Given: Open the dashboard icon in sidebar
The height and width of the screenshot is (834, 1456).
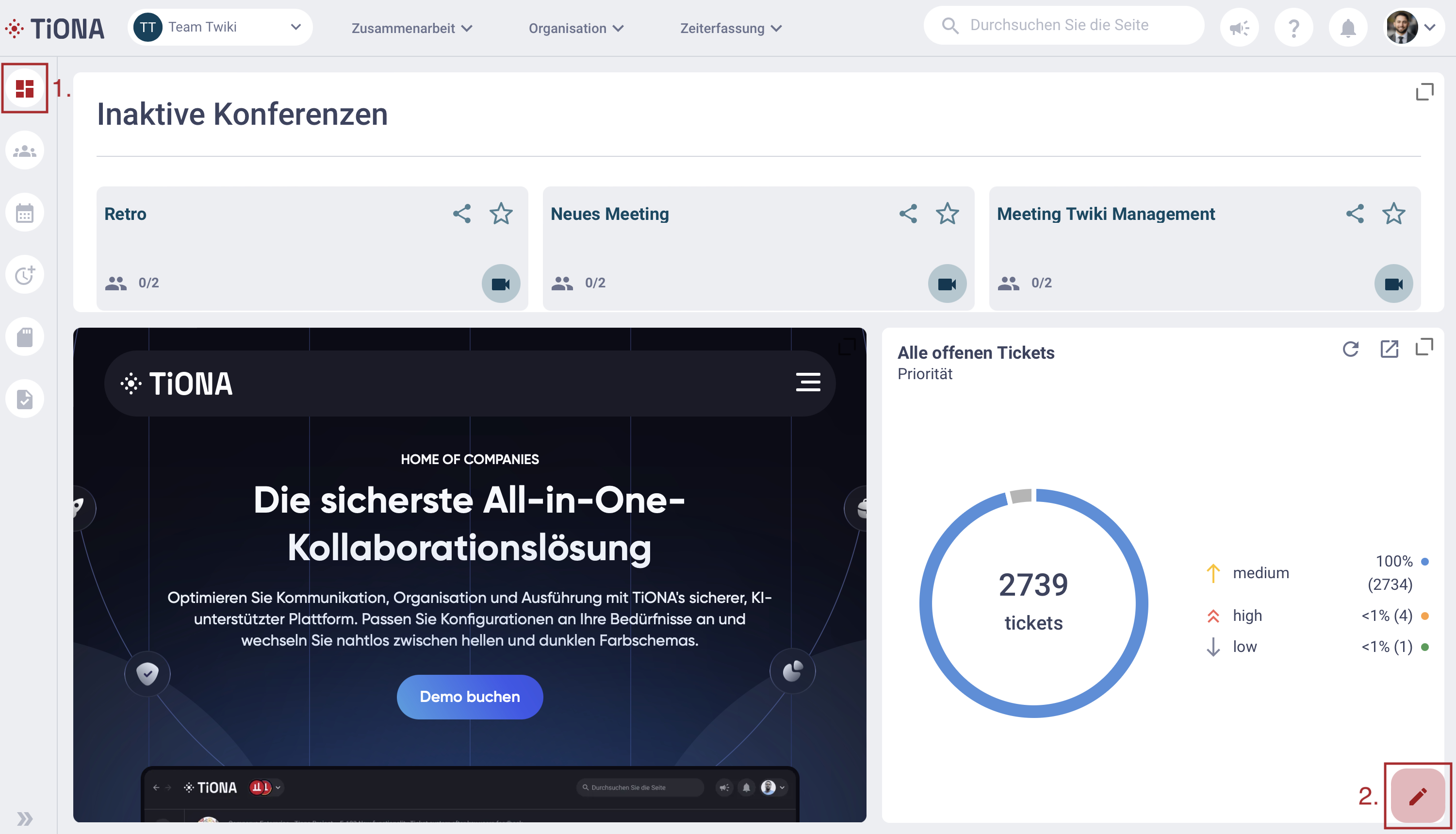Looking at the screenshot, I should (25, 88).
